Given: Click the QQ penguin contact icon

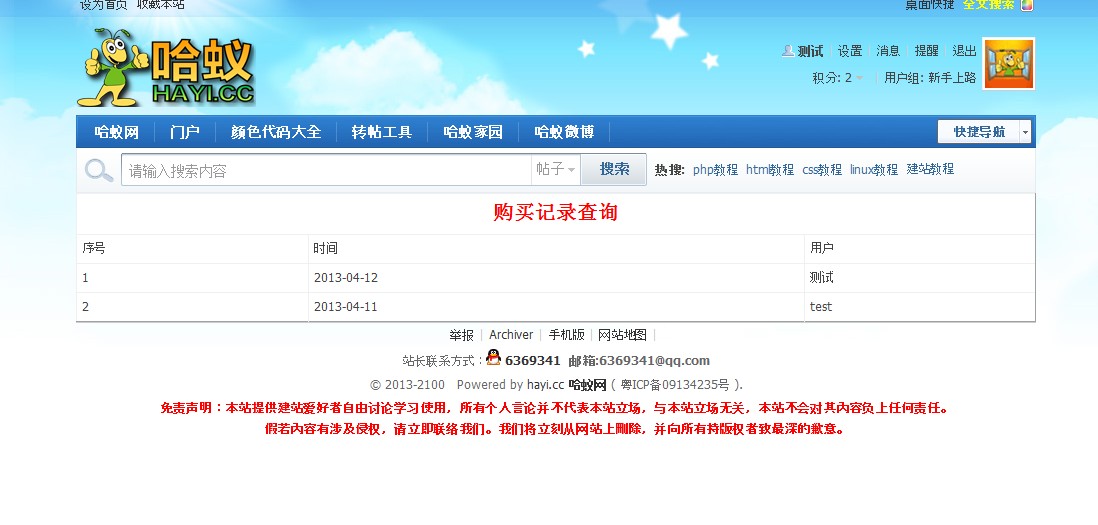Looking at the screenshot, I should click(x=494, y=358).
